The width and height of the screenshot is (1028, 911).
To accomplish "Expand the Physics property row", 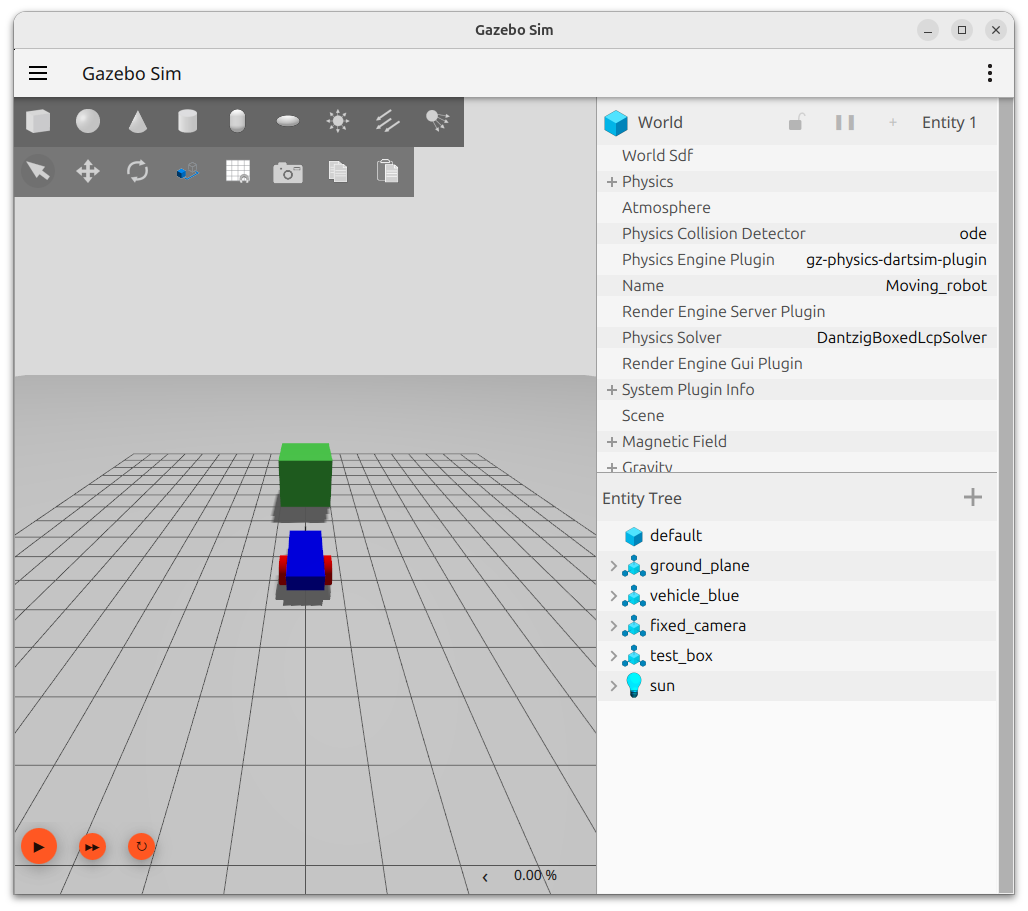I will pyautogui.click(x=611, y=182).
